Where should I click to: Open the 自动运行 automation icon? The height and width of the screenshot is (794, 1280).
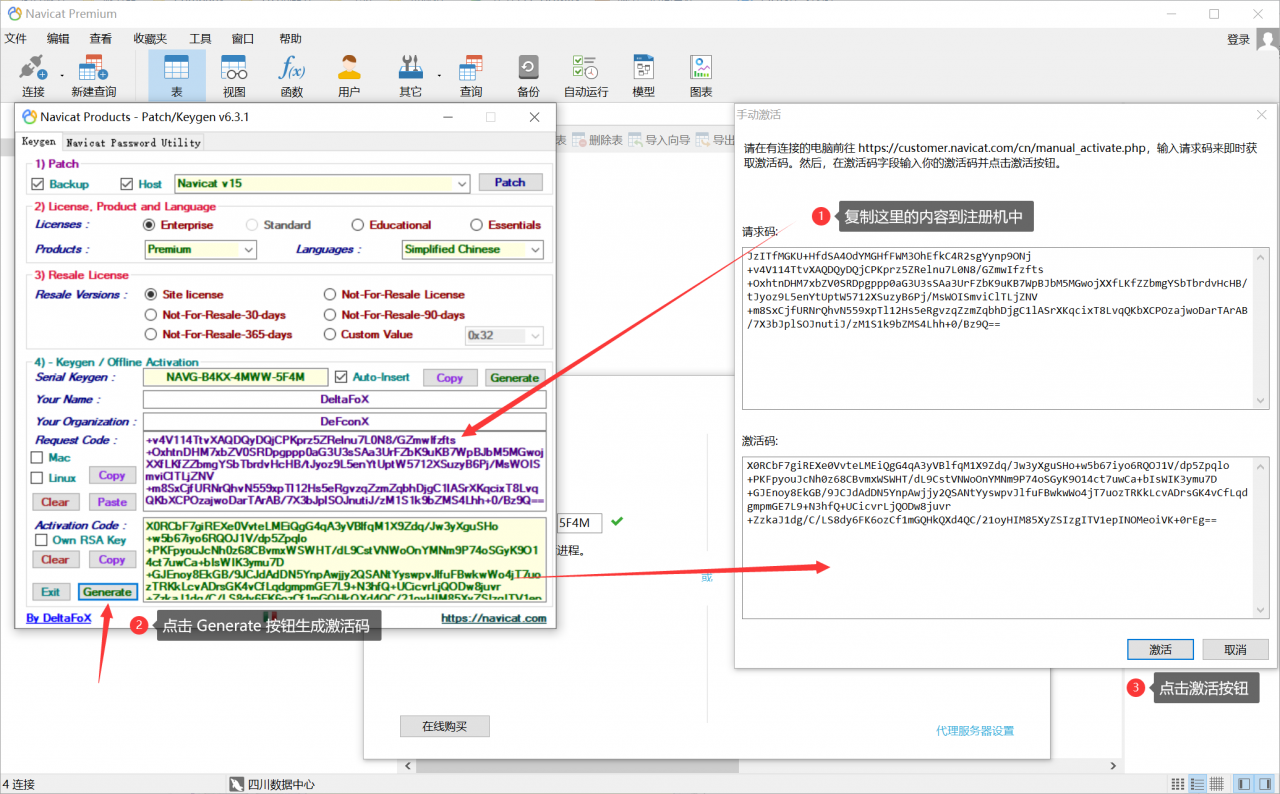tap(585, 75)
